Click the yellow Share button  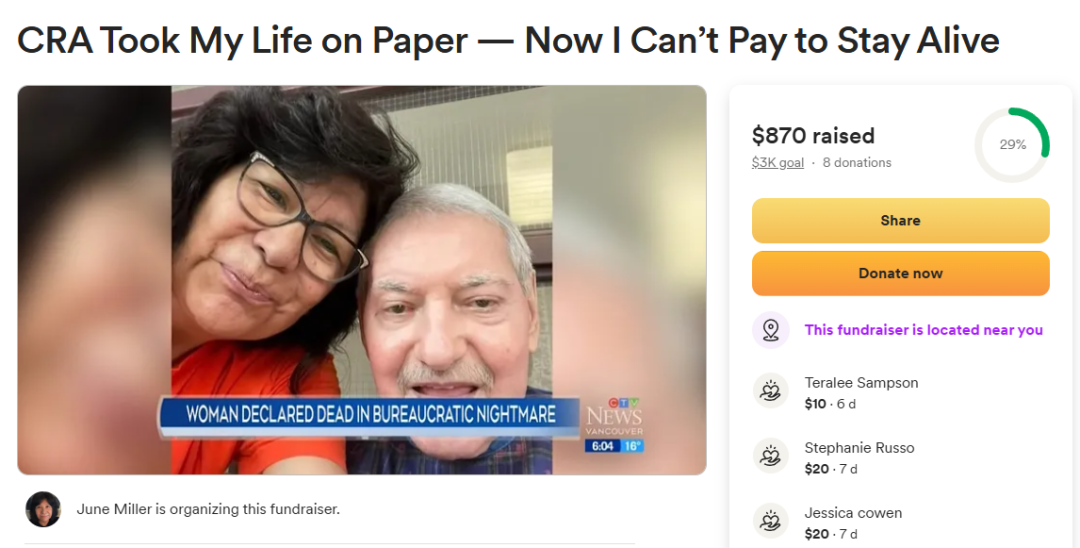coord(900,220)
